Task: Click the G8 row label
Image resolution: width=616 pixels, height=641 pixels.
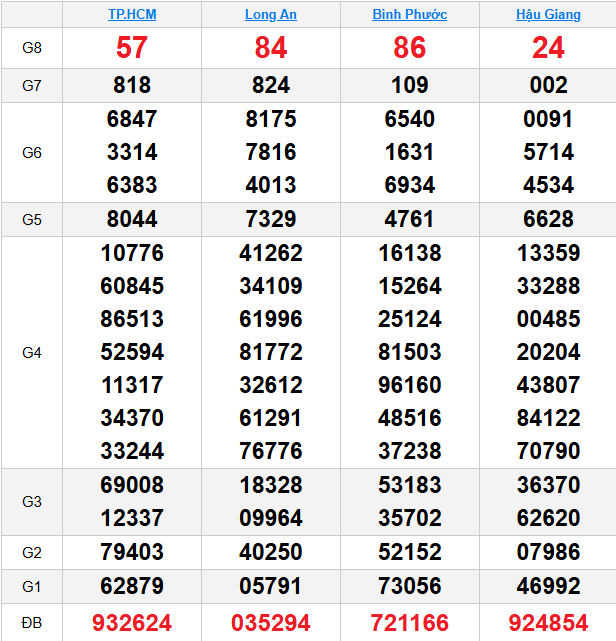Action: click(32, 48)
